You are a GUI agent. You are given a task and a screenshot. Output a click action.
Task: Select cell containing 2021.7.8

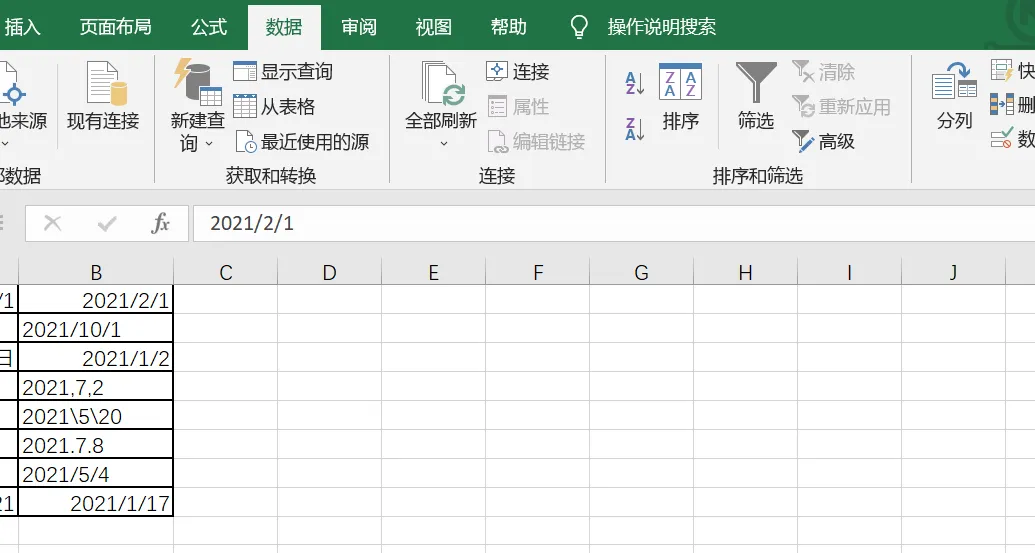[x=96, y=445]
